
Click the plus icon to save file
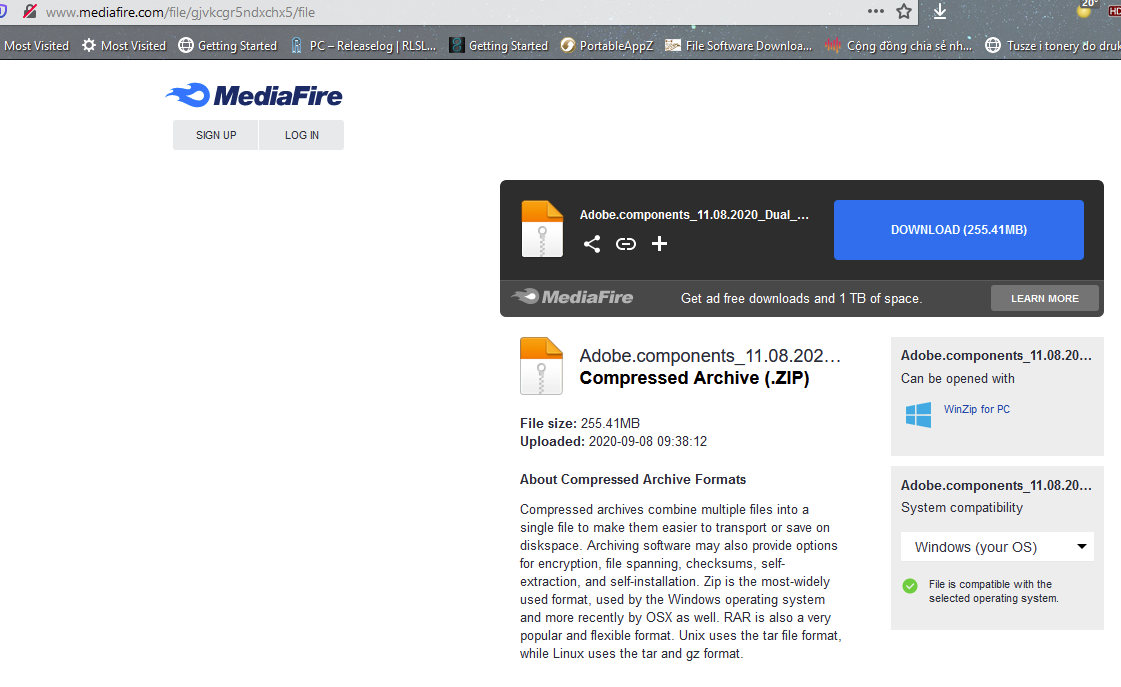(x=659, y=244)
